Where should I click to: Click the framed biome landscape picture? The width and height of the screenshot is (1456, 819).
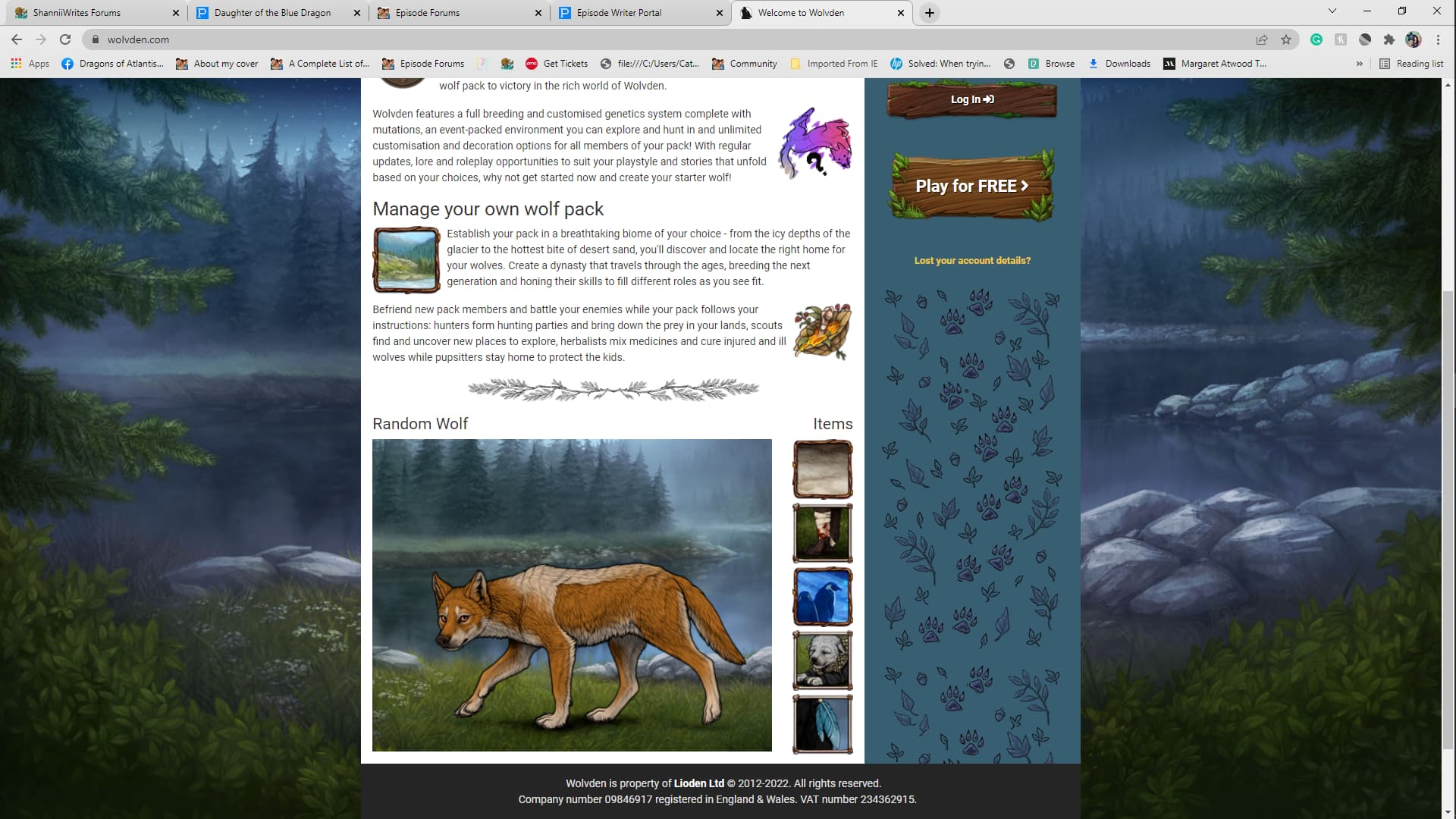(406, 260)
